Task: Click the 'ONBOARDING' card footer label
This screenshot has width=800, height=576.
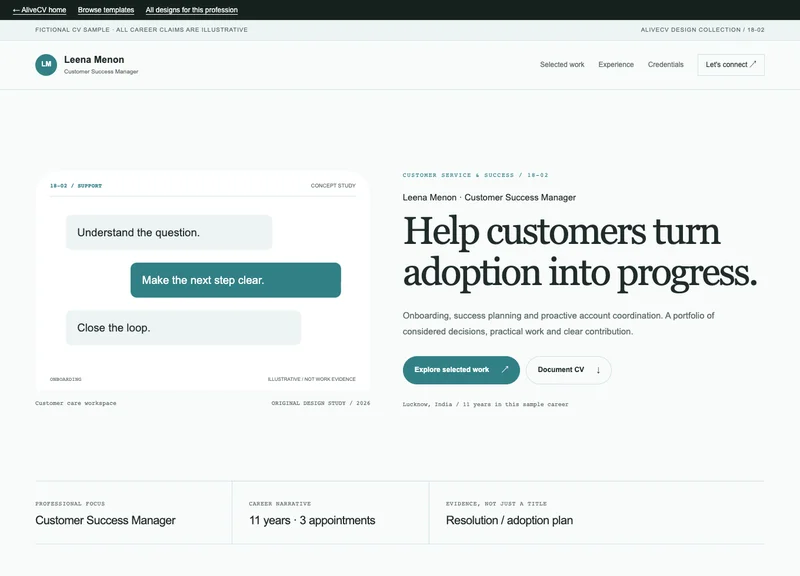Action: tap(65, 379)
